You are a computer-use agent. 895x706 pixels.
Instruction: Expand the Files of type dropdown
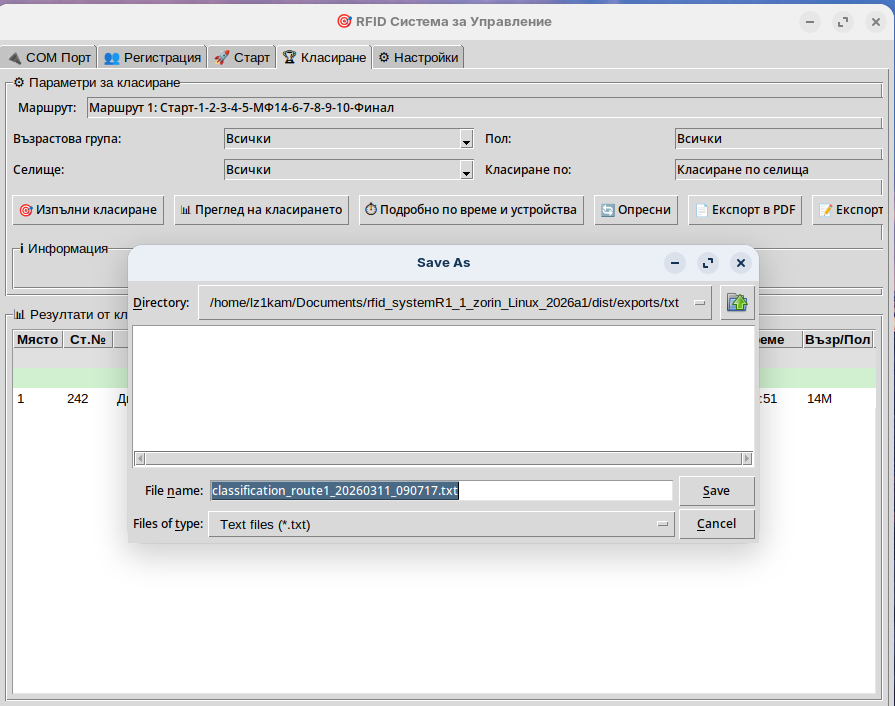point(662,524)
